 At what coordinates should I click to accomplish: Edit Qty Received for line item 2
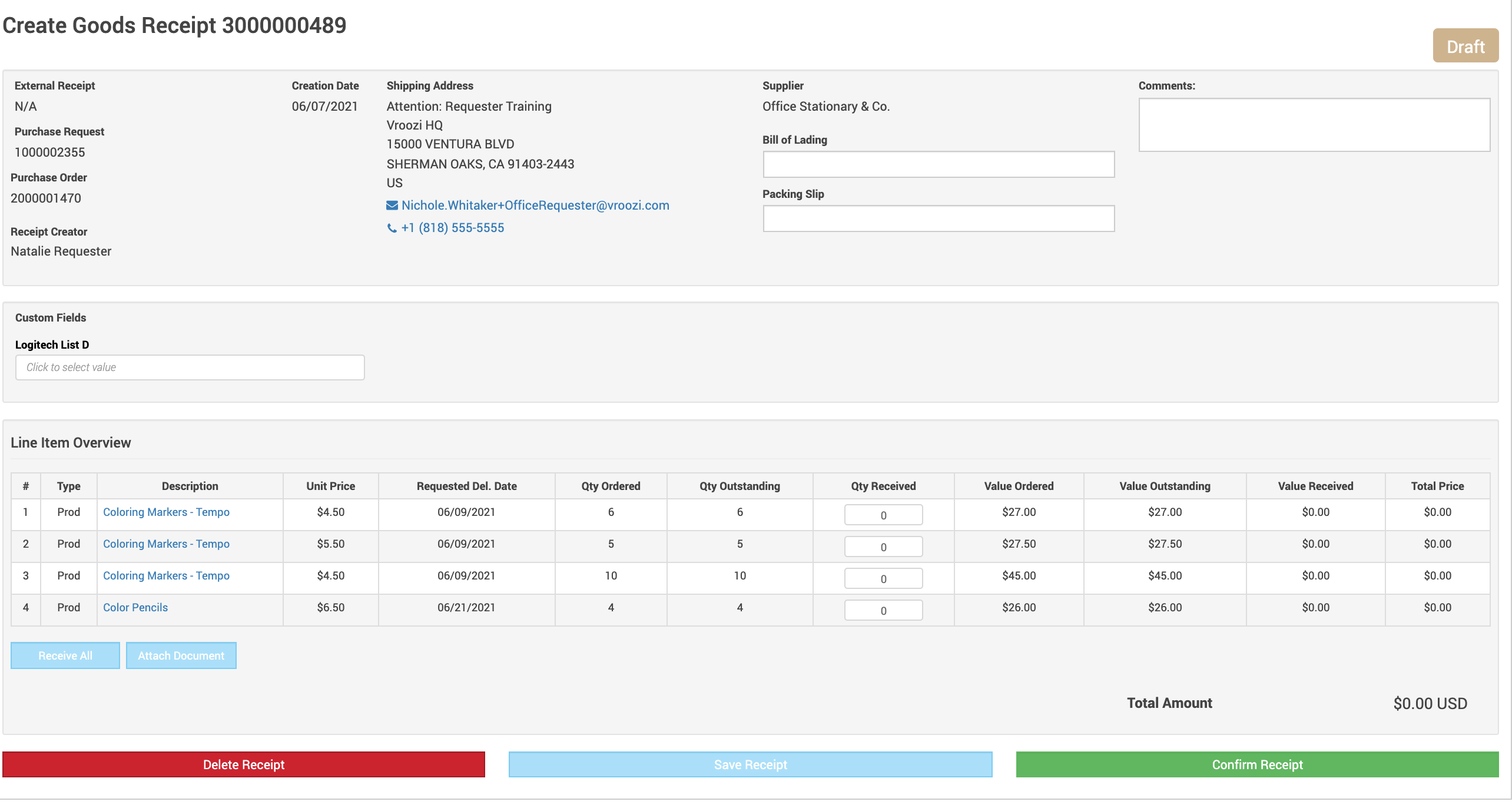pos(883,547)
